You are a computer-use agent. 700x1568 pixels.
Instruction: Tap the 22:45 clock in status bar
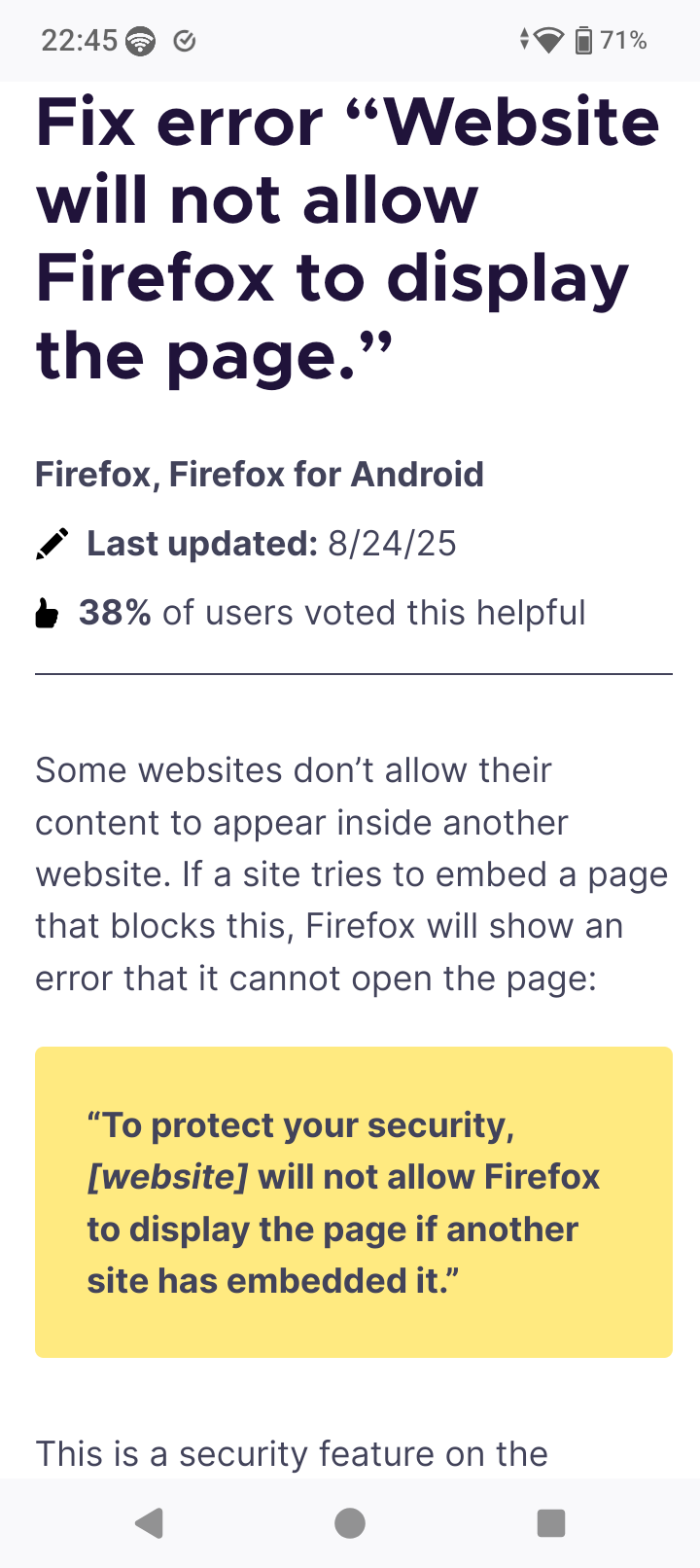79,41
